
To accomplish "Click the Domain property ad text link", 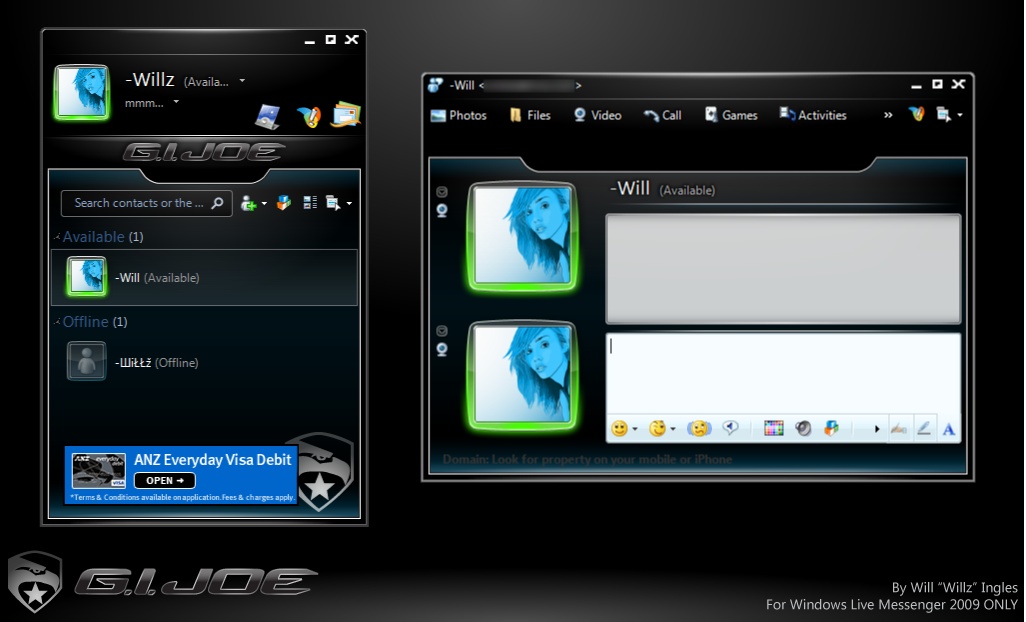I will 587,459.
